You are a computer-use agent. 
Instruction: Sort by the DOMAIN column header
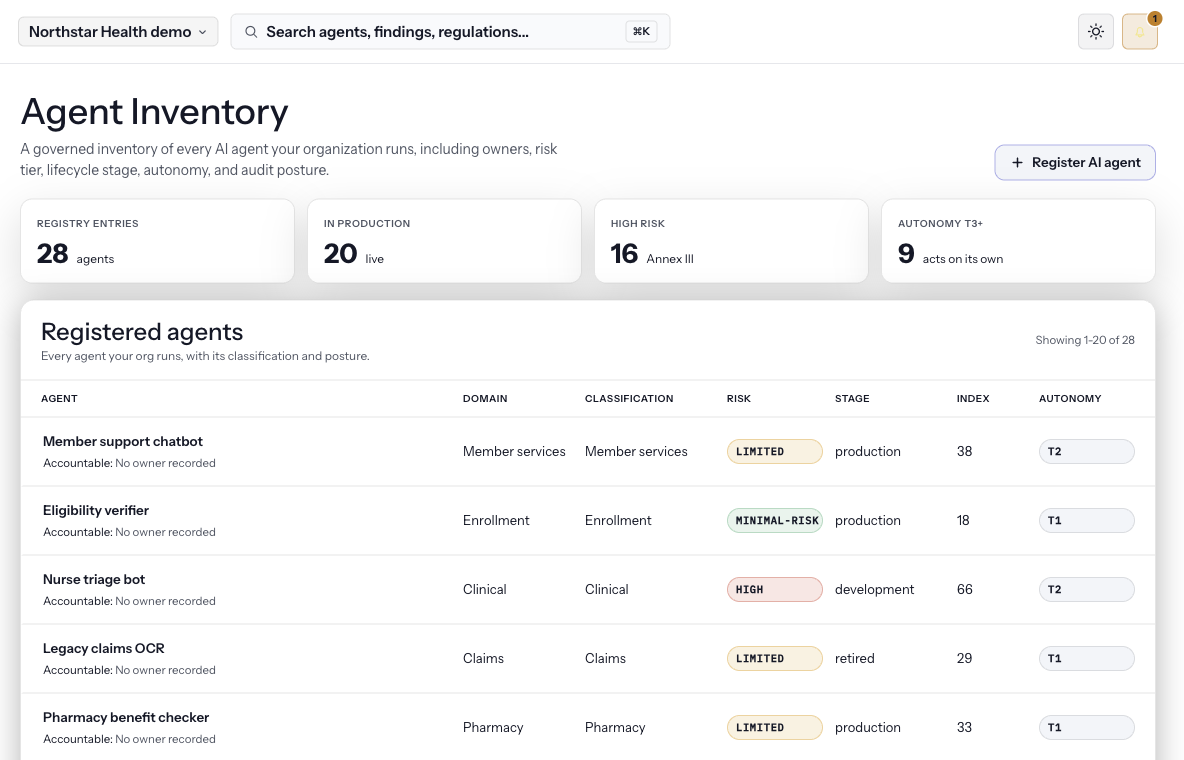(485, 398)
